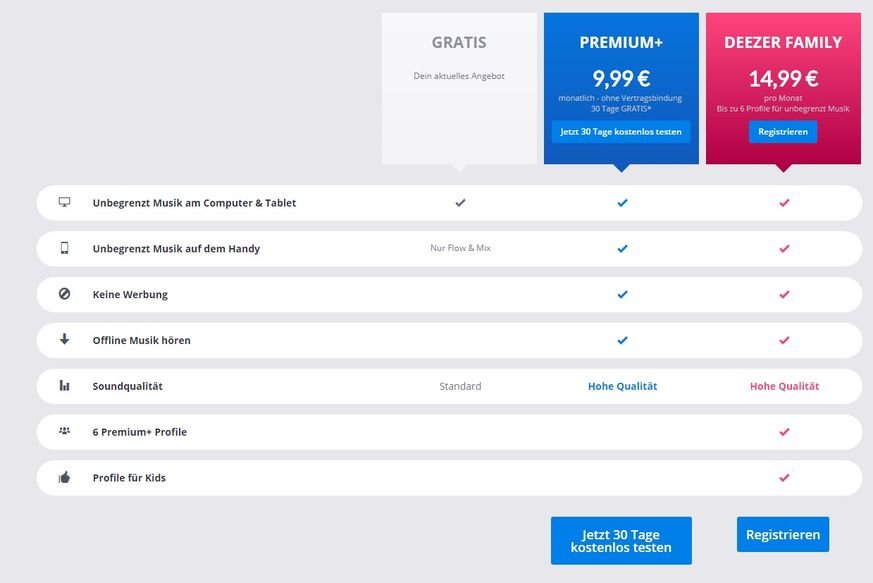The image size is (873, 583).
Task: Click pink Family checkmark for Profile für Kids
Action: (x=784, y=477)
